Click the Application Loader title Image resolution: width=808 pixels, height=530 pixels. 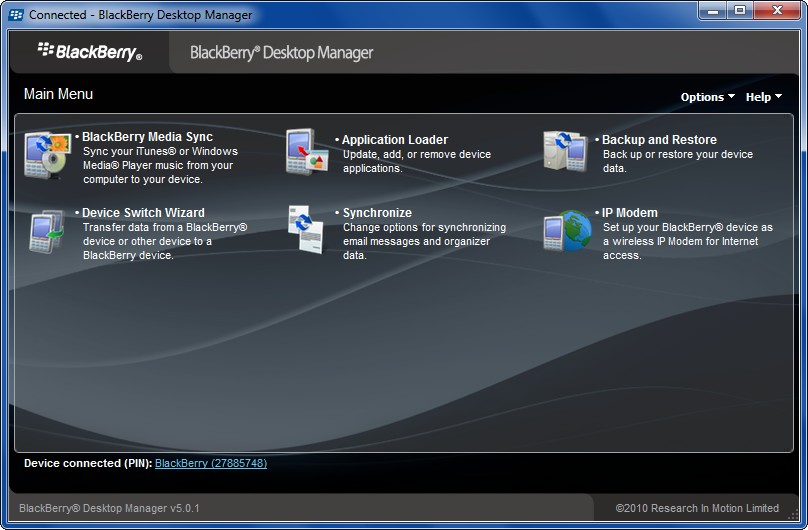tap(395, 140)
